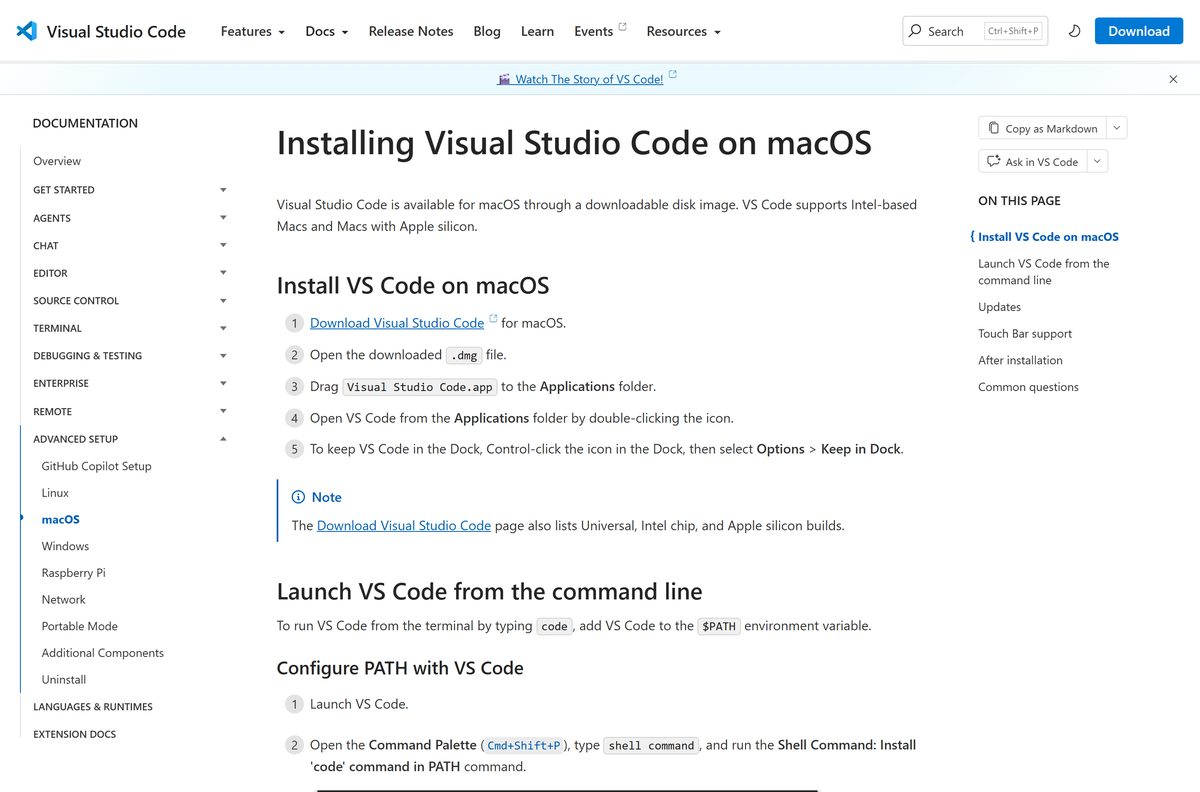Open EXTENSION DOCS section
1200x792 pixels.
[x=74, y=734]
